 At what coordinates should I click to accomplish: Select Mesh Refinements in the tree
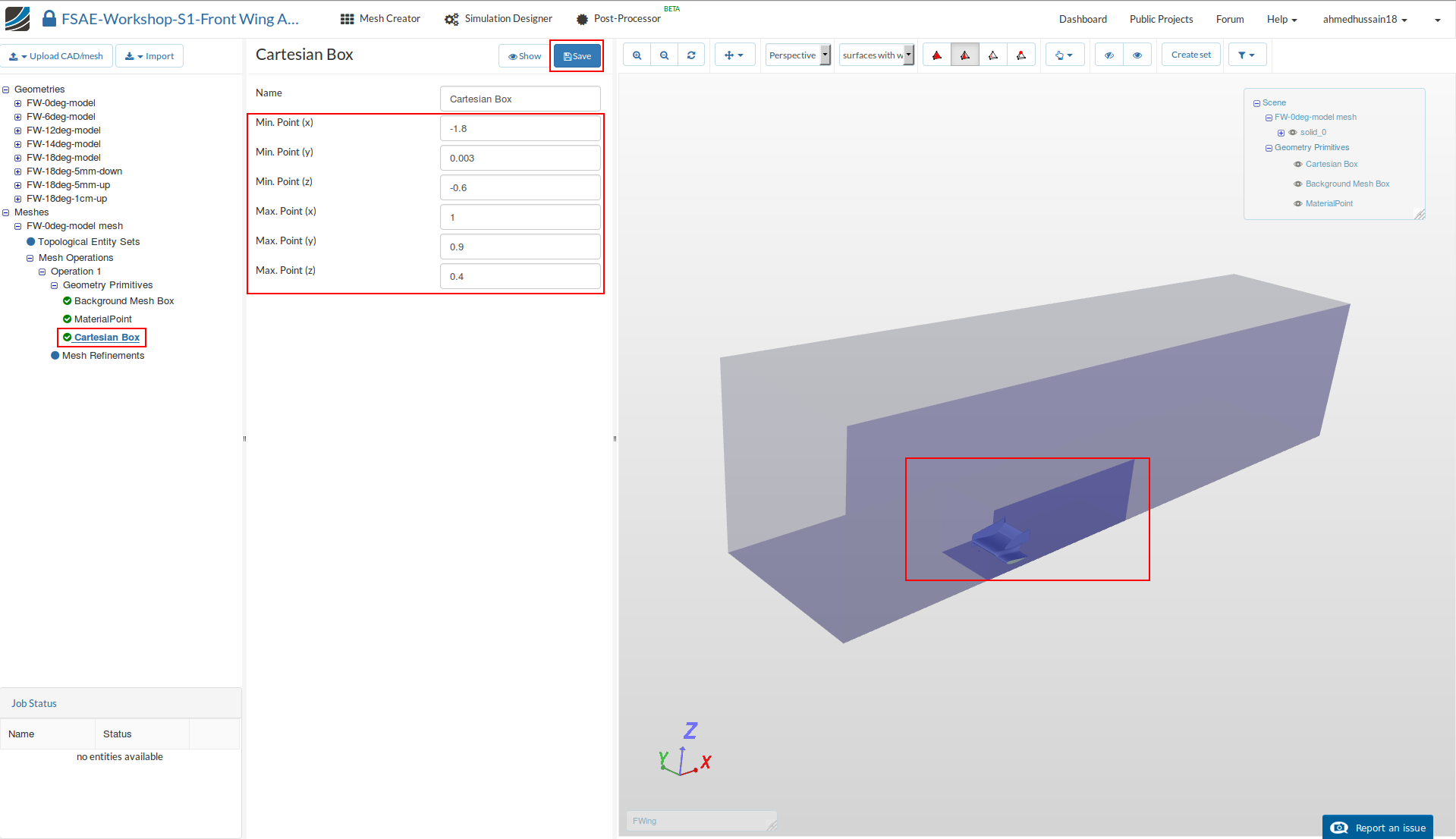tap(102, 356)
